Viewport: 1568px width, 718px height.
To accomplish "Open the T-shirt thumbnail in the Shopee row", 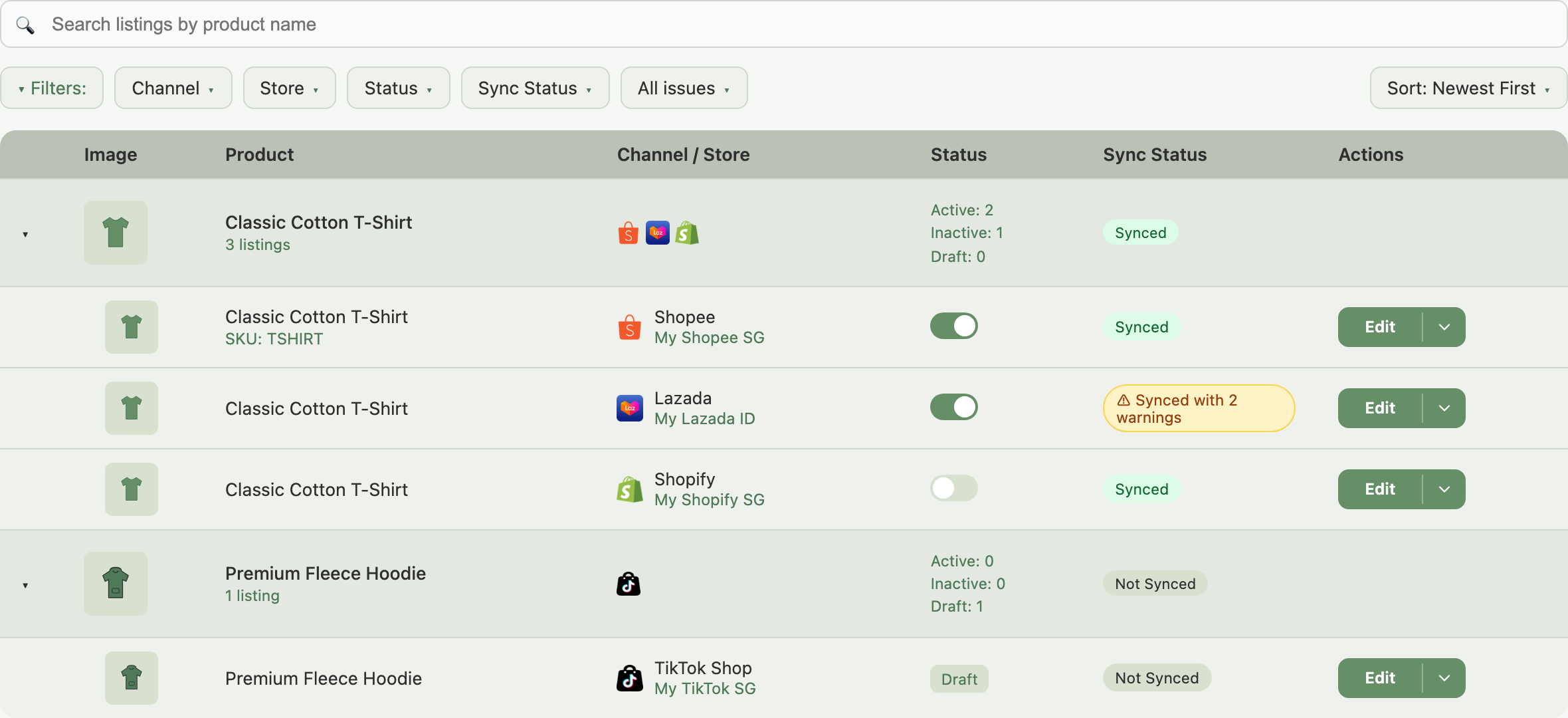I will pyautogui.click(x=132, y=327).
